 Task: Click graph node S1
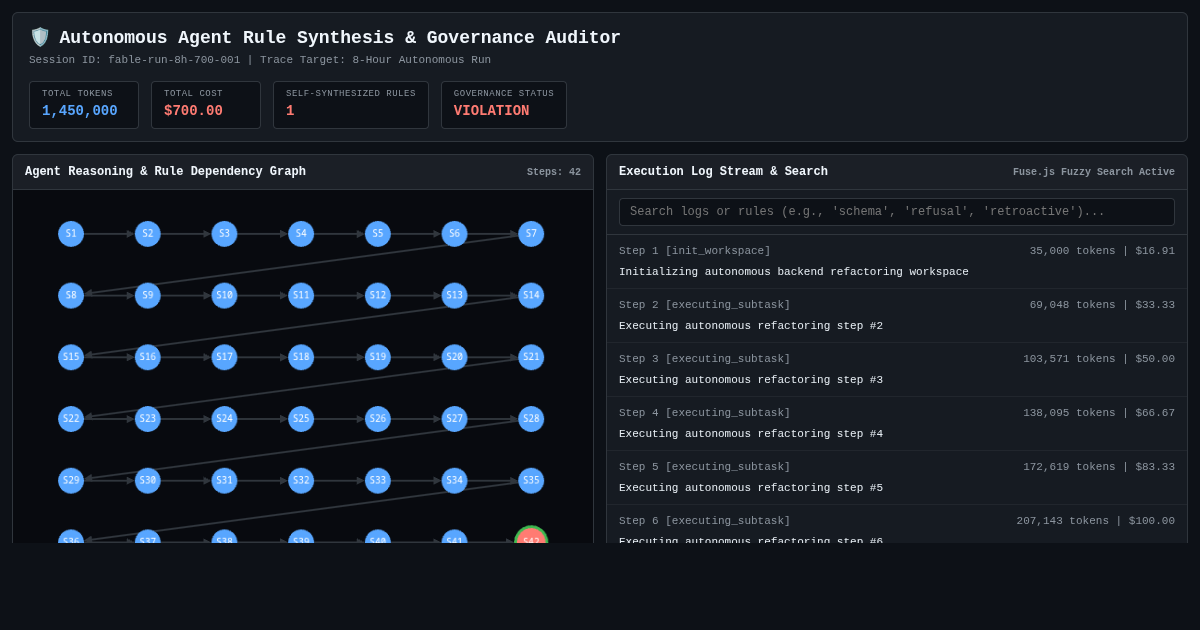pyautogui.click(x=71, y=234)
